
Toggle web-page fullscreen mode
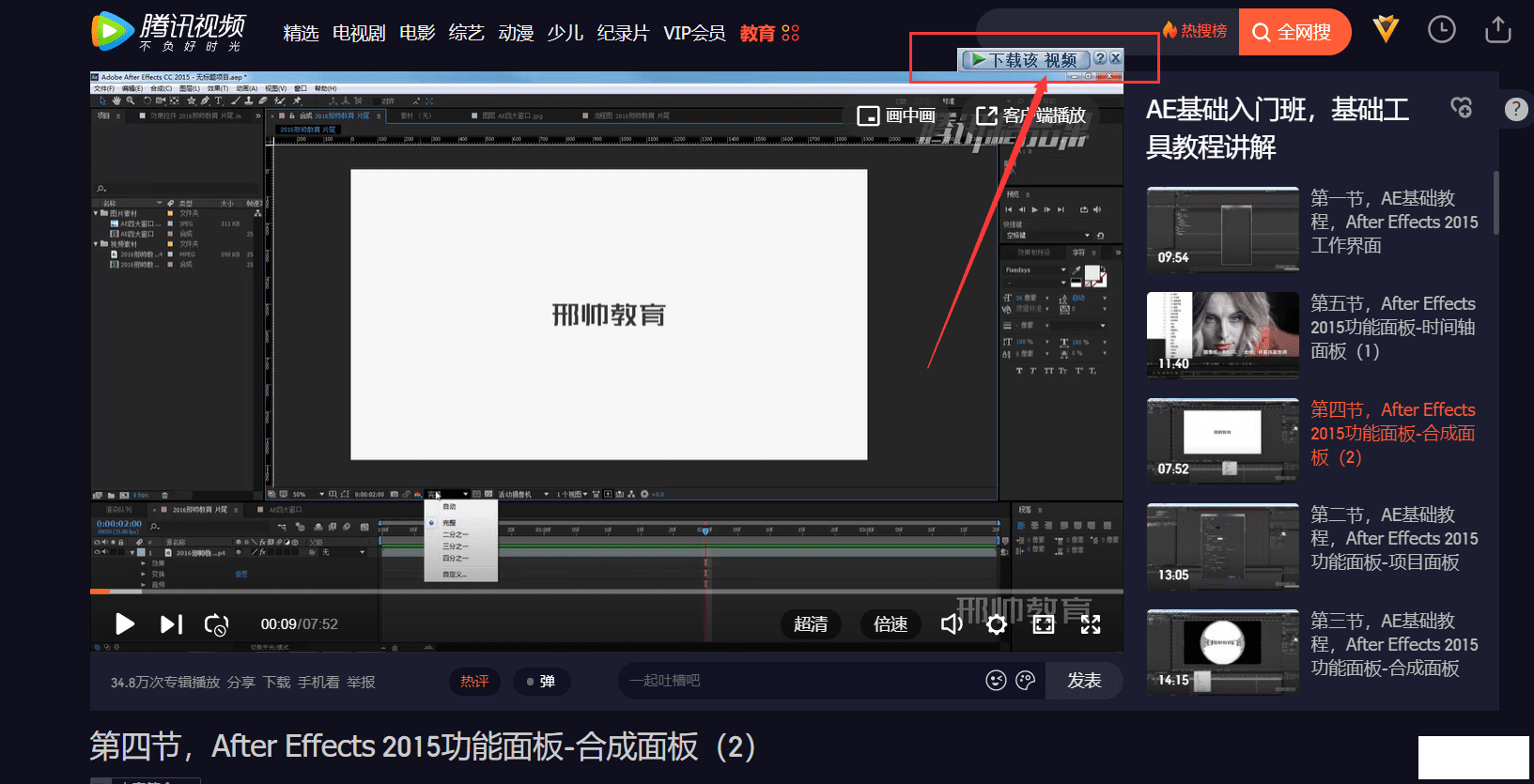point(1044,624)
